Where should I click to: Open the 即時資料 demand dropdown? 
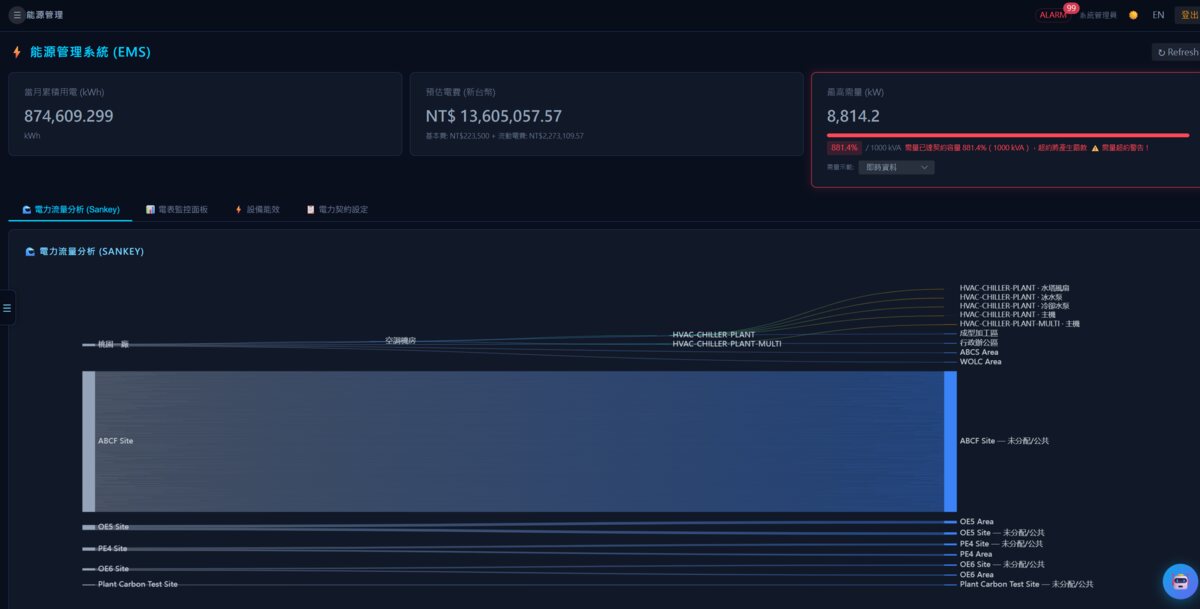click(896, 167)
